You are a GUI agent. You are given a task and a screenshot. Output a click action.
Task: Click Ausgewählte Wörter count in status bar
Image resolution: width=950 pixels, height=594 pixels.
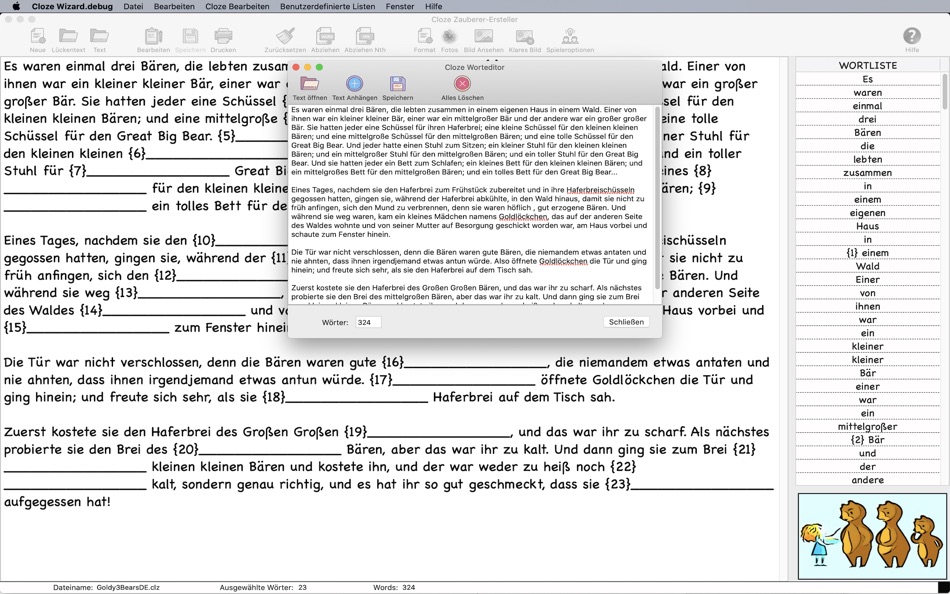263,587
